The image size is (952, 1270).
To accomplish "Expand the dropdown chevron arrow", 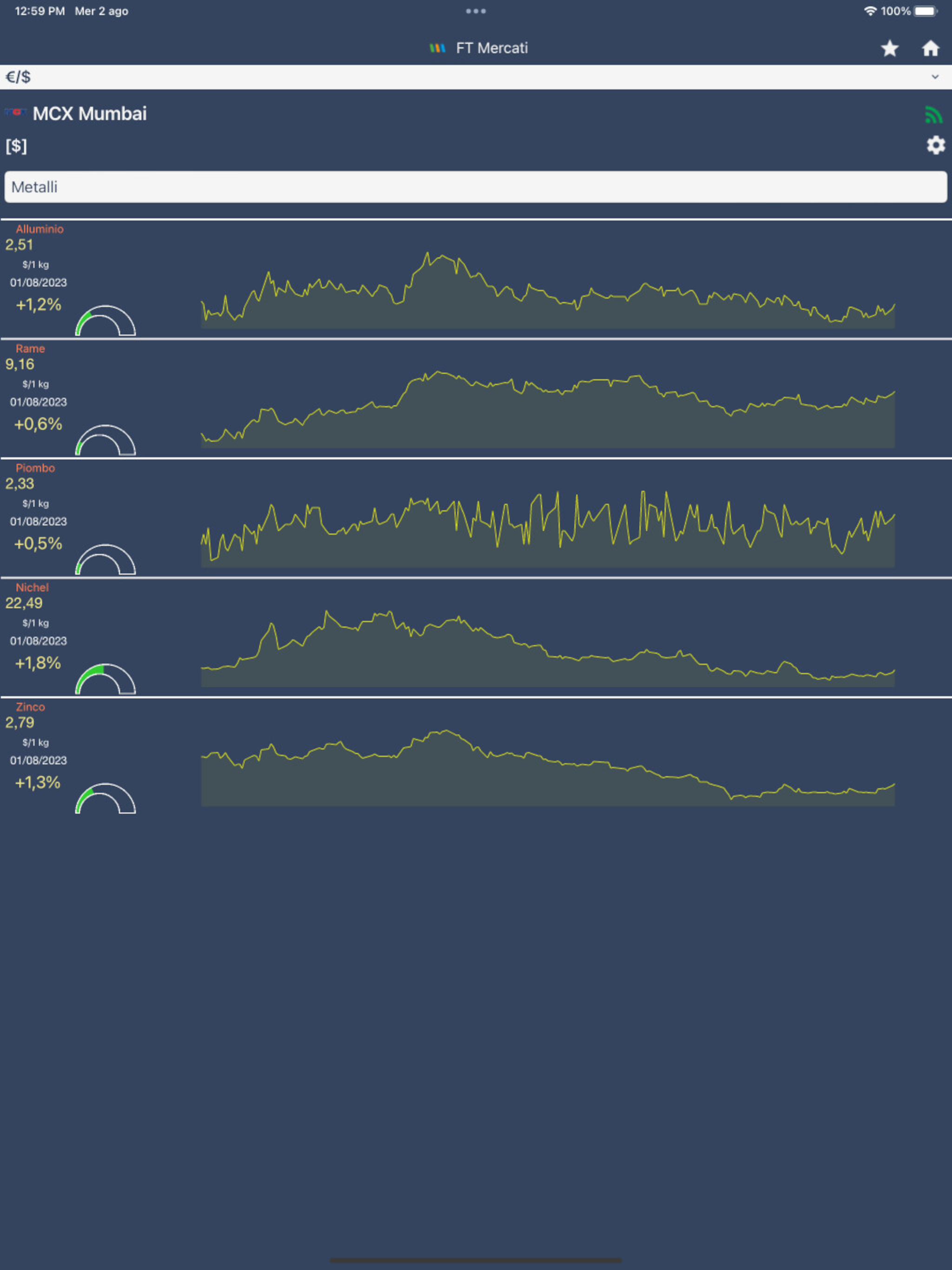I will 935,77.
